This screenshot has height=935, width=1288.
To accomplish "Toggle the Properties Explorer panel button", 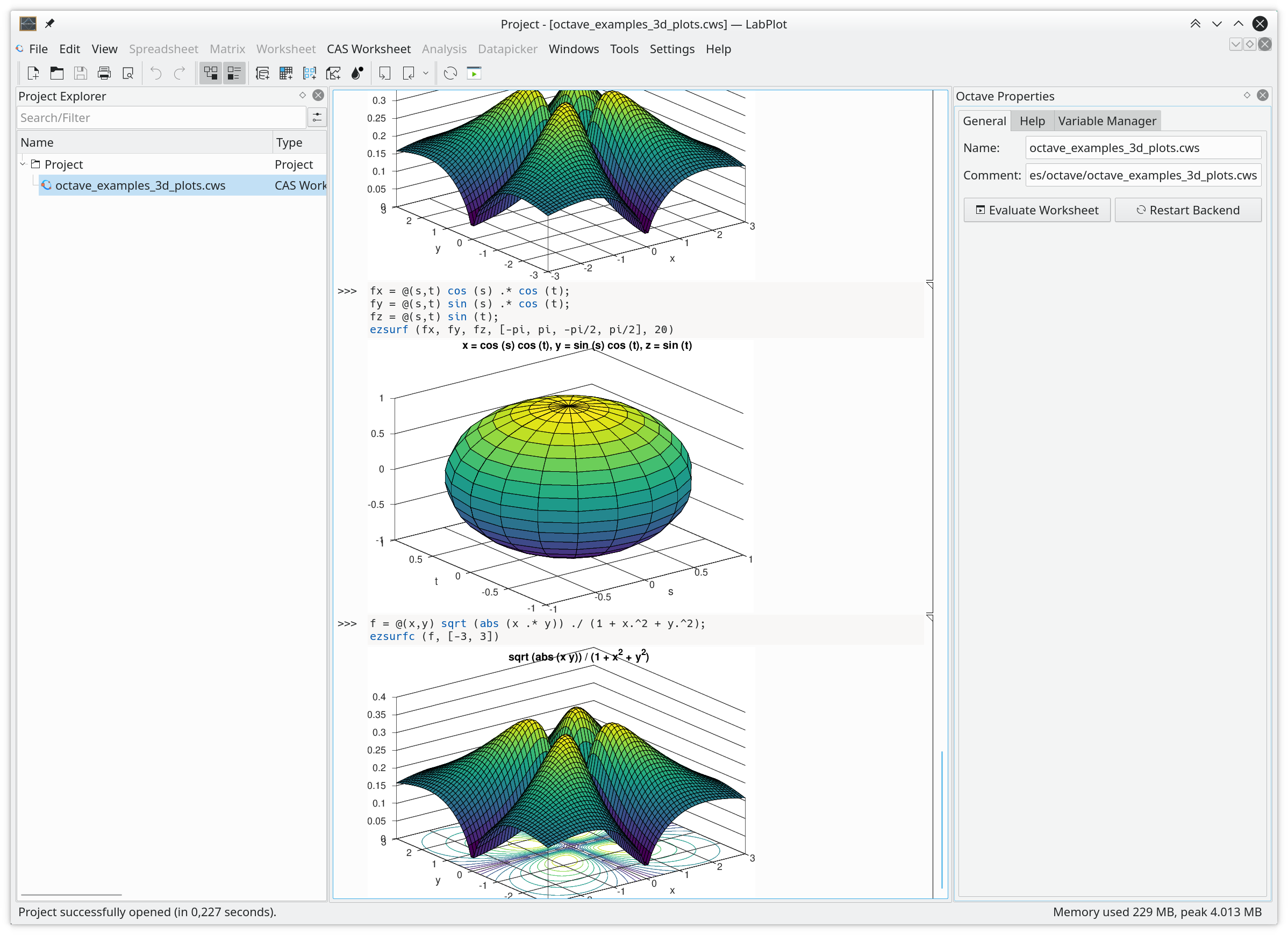I will coord(234,73).
